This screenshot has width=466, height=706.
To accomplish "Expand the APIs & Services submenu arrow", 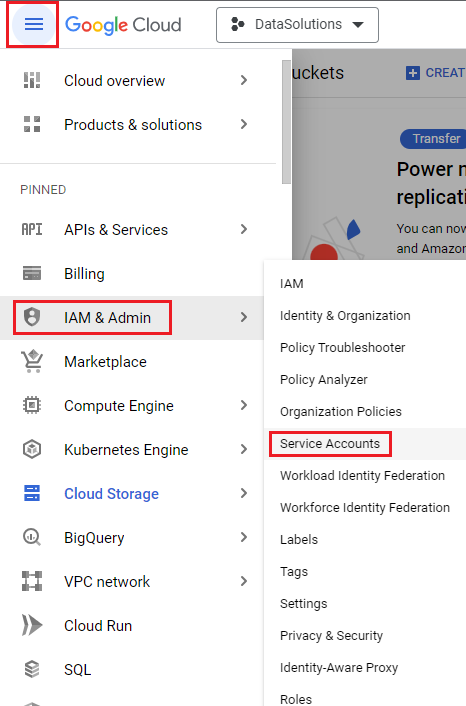I will click(244, 229).
